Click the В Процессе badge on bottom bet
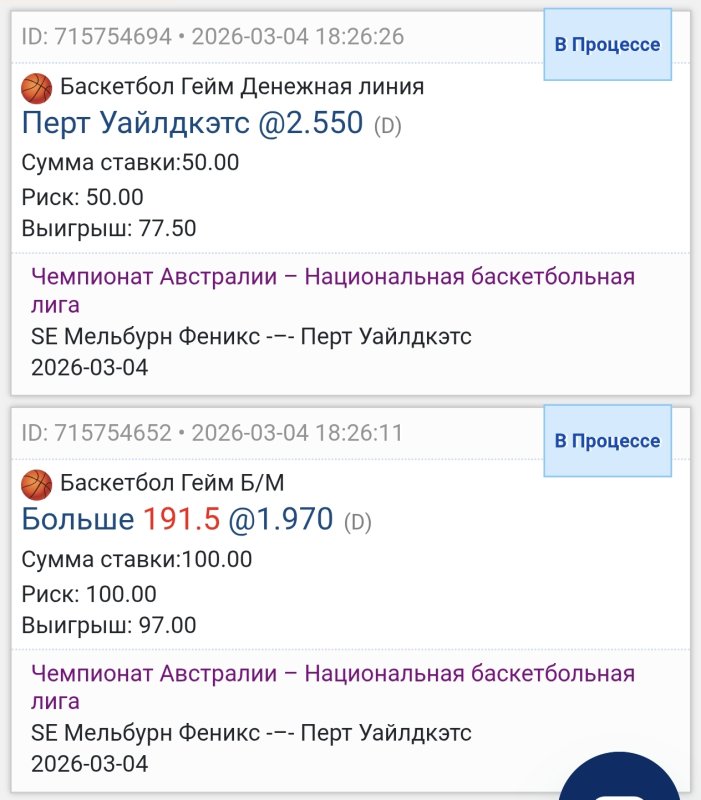701x800 pixels. (606, 438)
